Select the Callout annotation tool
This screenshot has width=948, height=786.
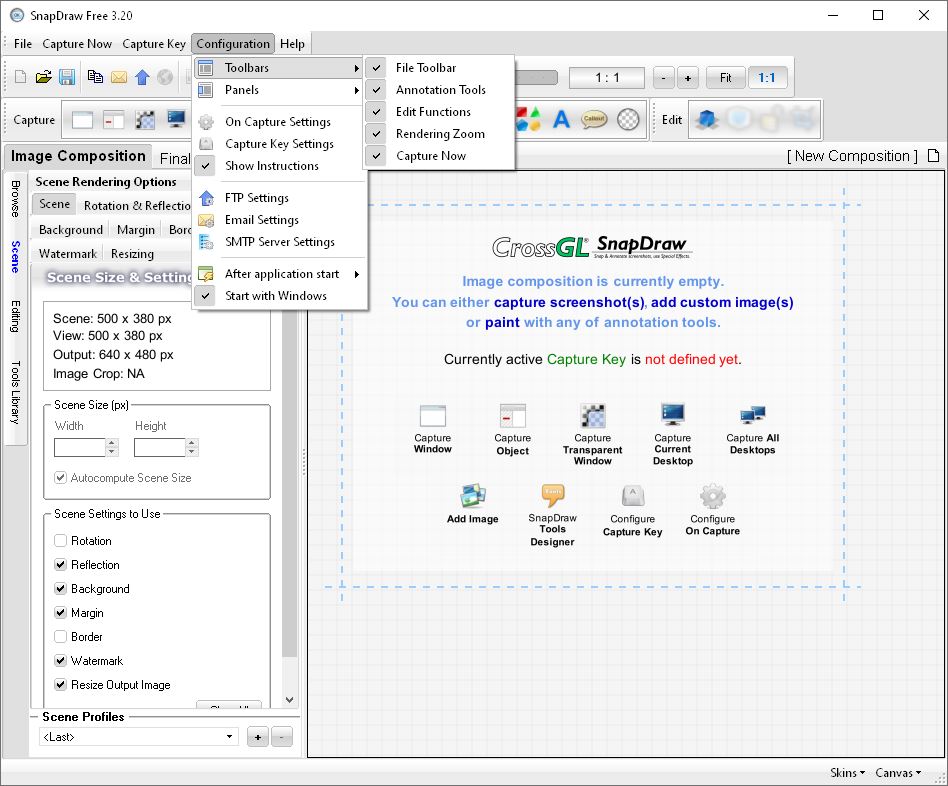click(x=594, y=120)
